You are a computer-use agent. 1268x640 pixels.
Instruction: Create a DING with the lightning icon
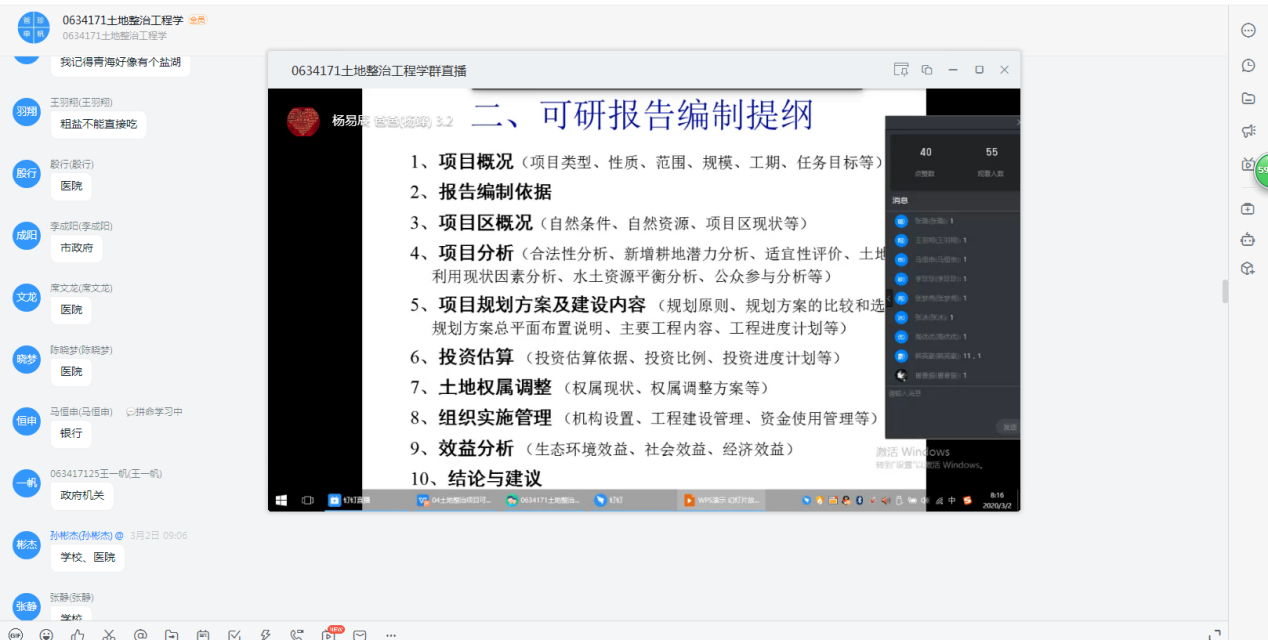pos(265,633)
